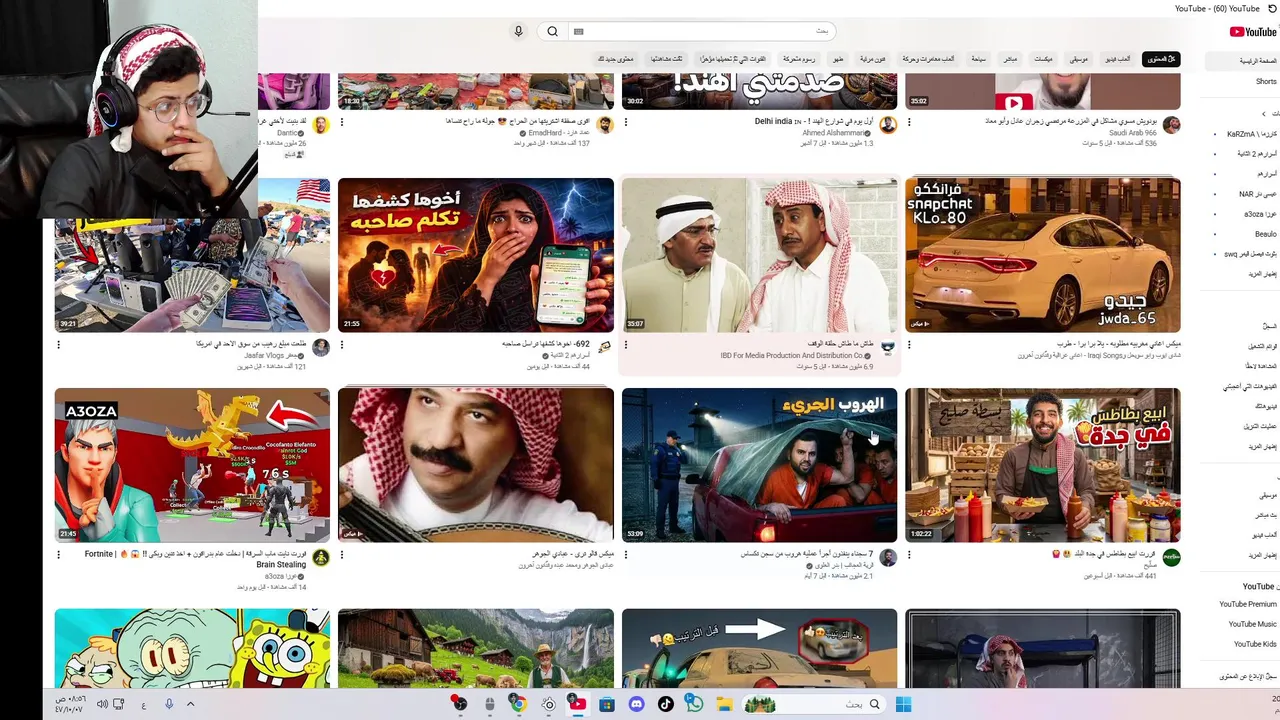This screenshot has height=720, width=1280.
Task: Open Microsoft Store from the taskbar
Action: (x=606, y=704)
